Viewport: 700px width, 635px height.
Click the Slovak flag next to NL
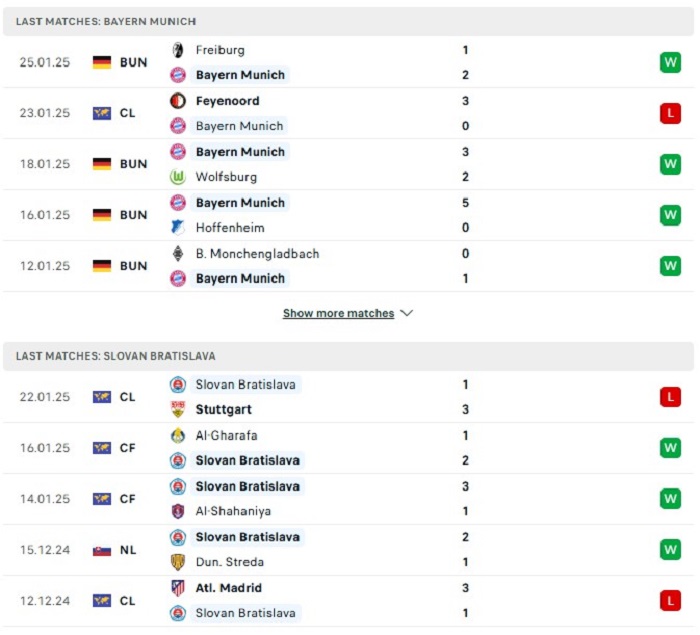[x=102, y=550]
